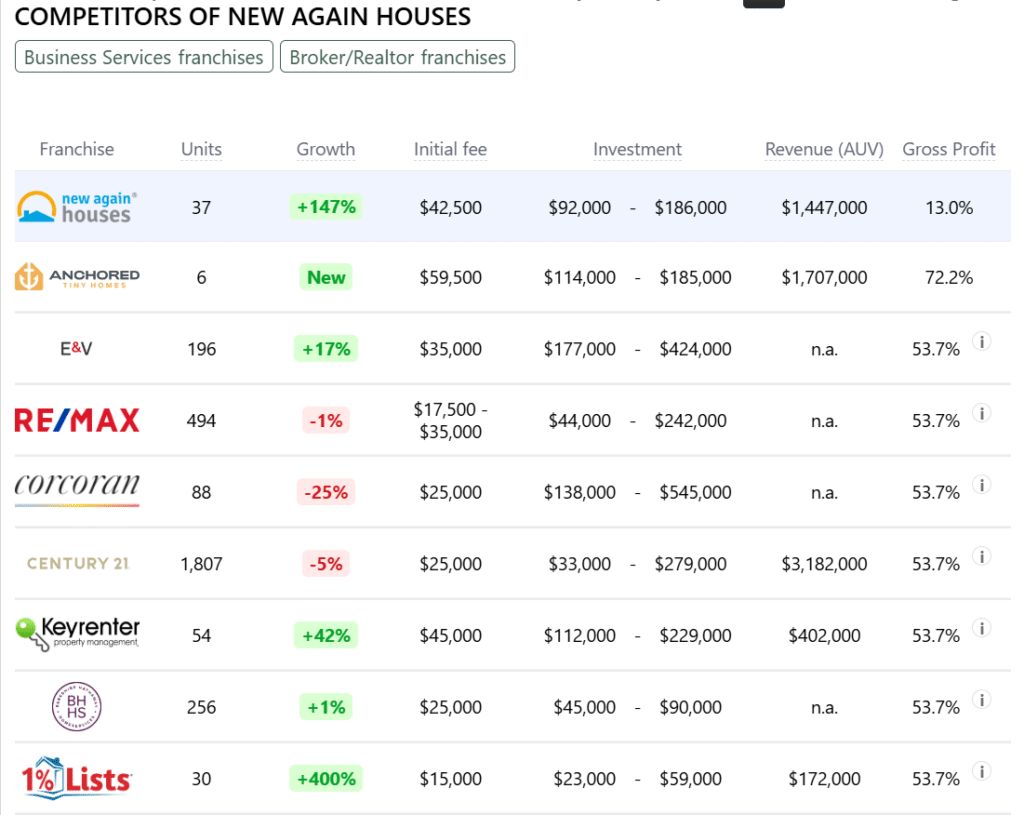Show gross profit info for BHHS row
The width and height of the screenshot is (1024, 815).
click(x=982, y=699)
